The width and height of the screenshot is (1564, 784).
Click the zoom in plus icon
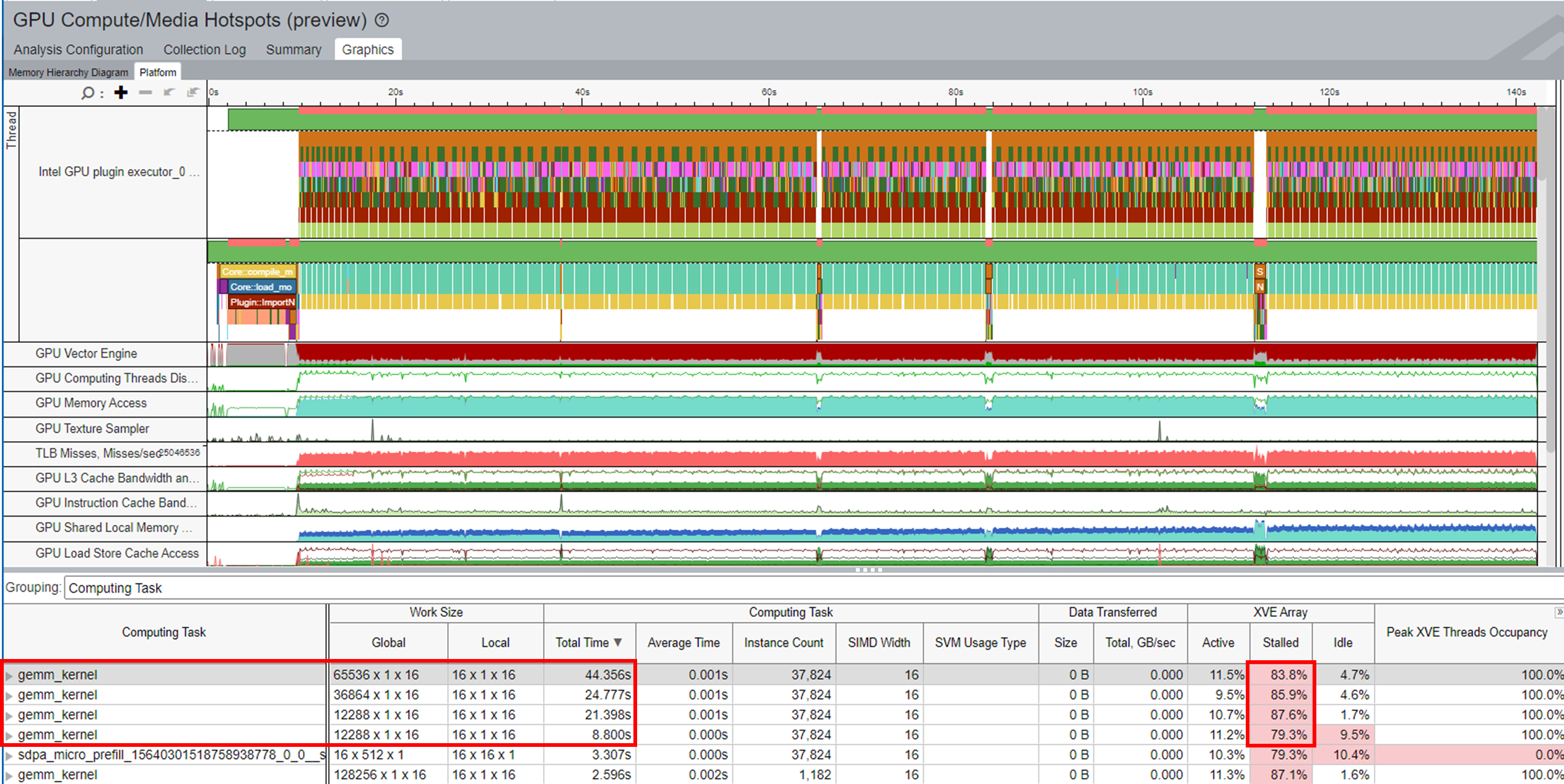pos(121,93)
